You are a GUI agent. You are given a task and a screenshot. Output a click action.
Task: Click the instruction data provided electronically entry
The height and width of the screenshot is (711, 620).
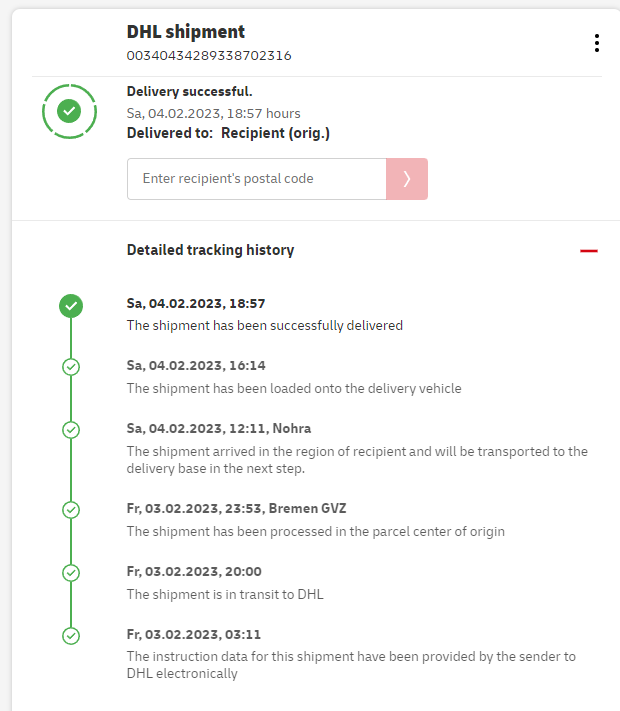(350, 664)
